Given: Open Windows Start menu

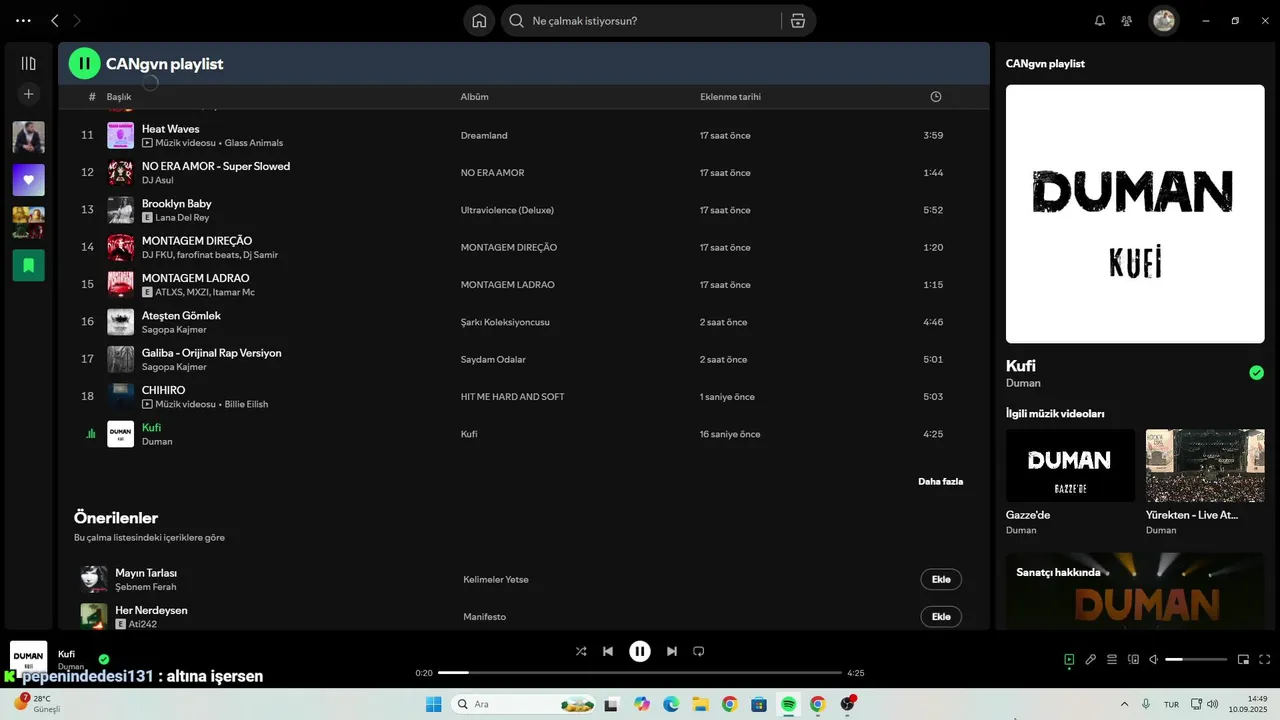Looking at the screenshot, I should click(x=434, y=704).
